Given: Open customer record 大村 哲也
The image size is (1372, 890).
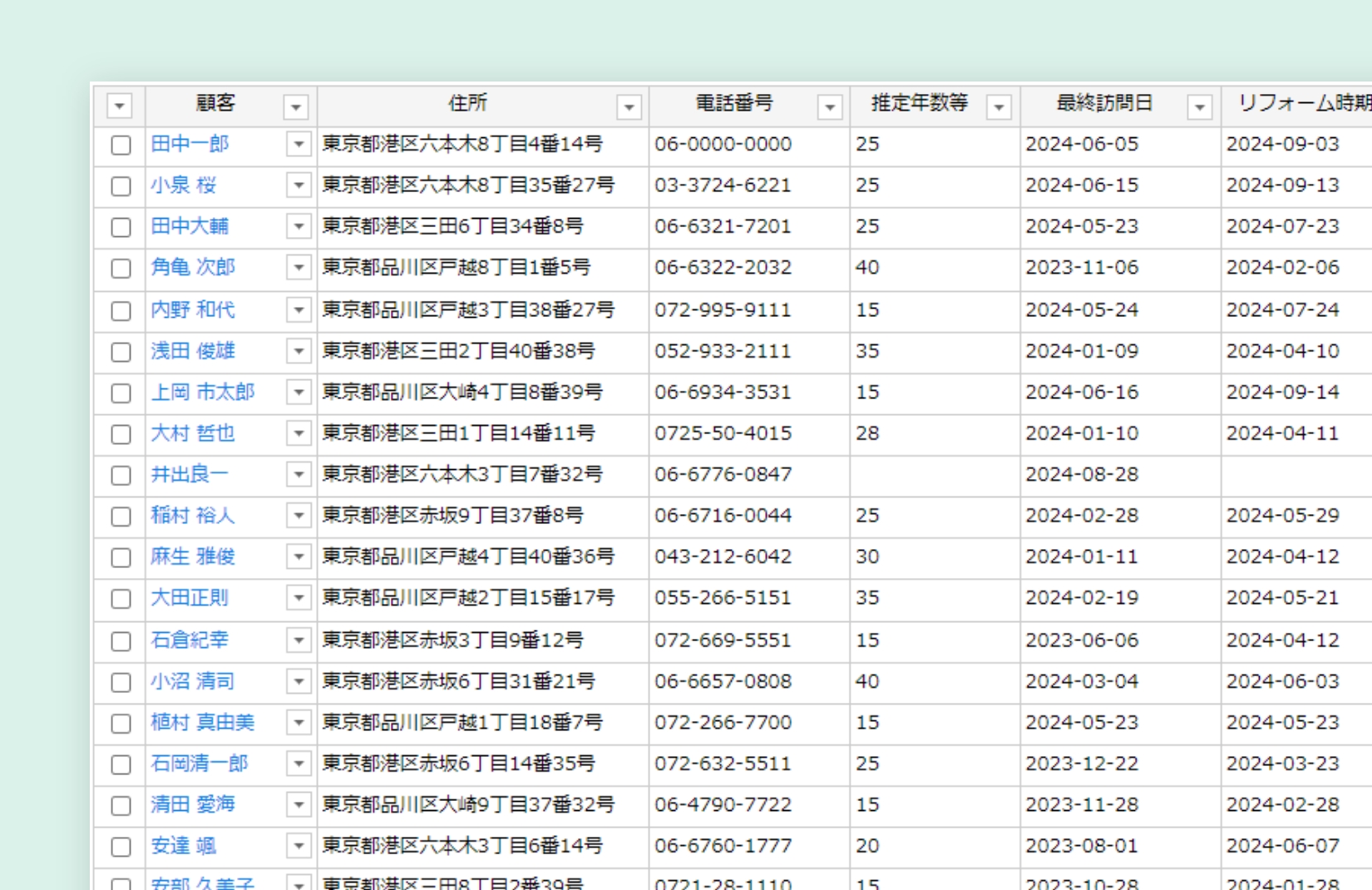Looking at the screenshot, I should pyautogui.click(x=193, y=433).
